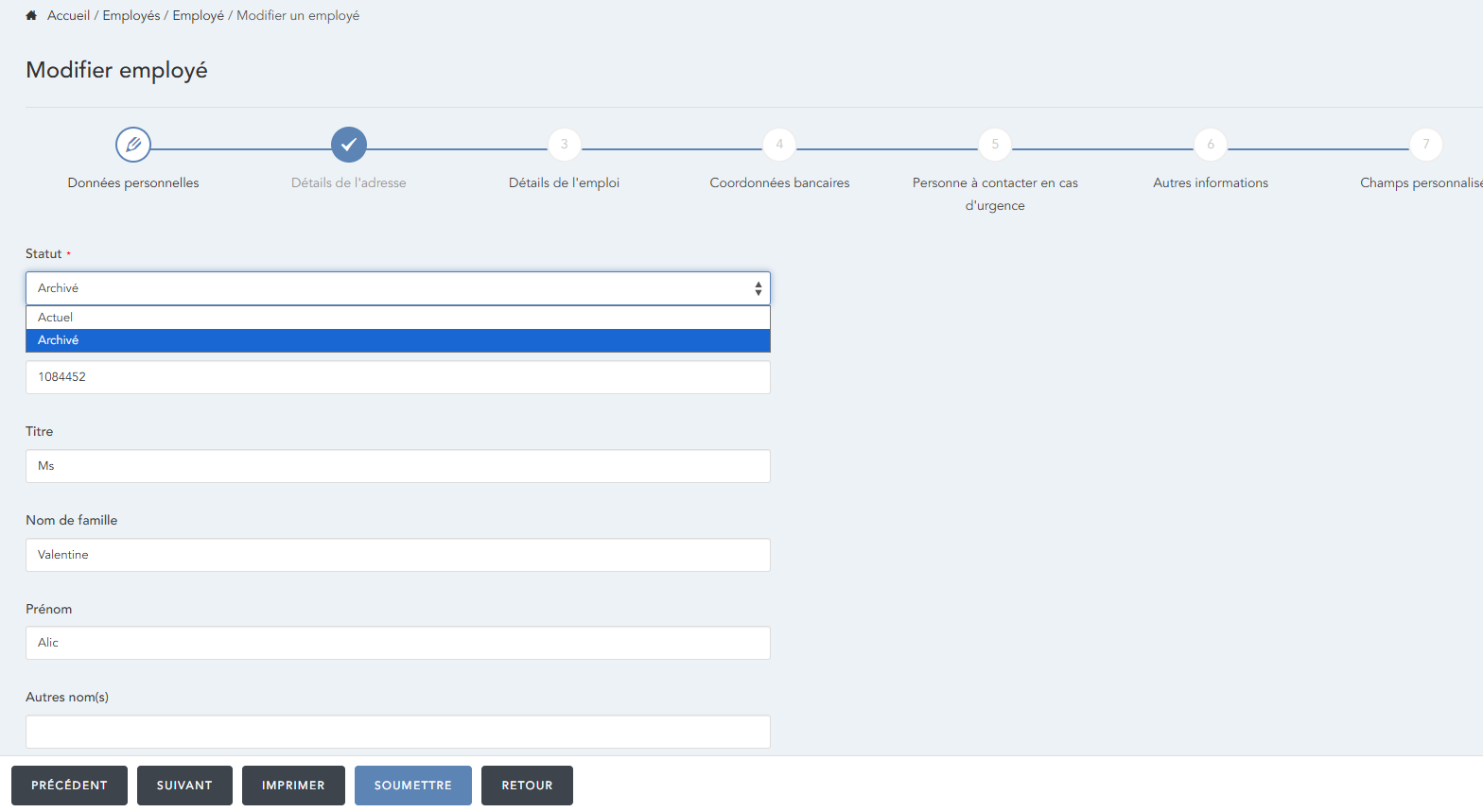Viewport: 1483px width, 812px height.
Task: Choose 'Actuel' from the Statut list
Action: (397, 318)
